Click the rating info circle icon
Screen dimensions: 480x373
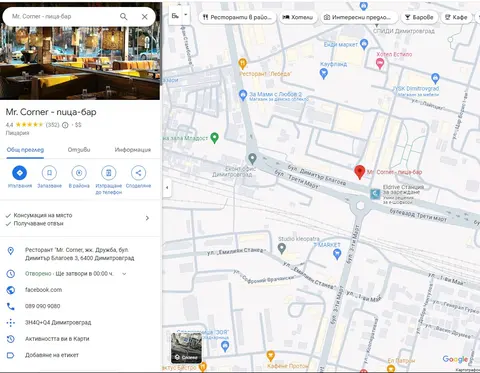point(65,125)
